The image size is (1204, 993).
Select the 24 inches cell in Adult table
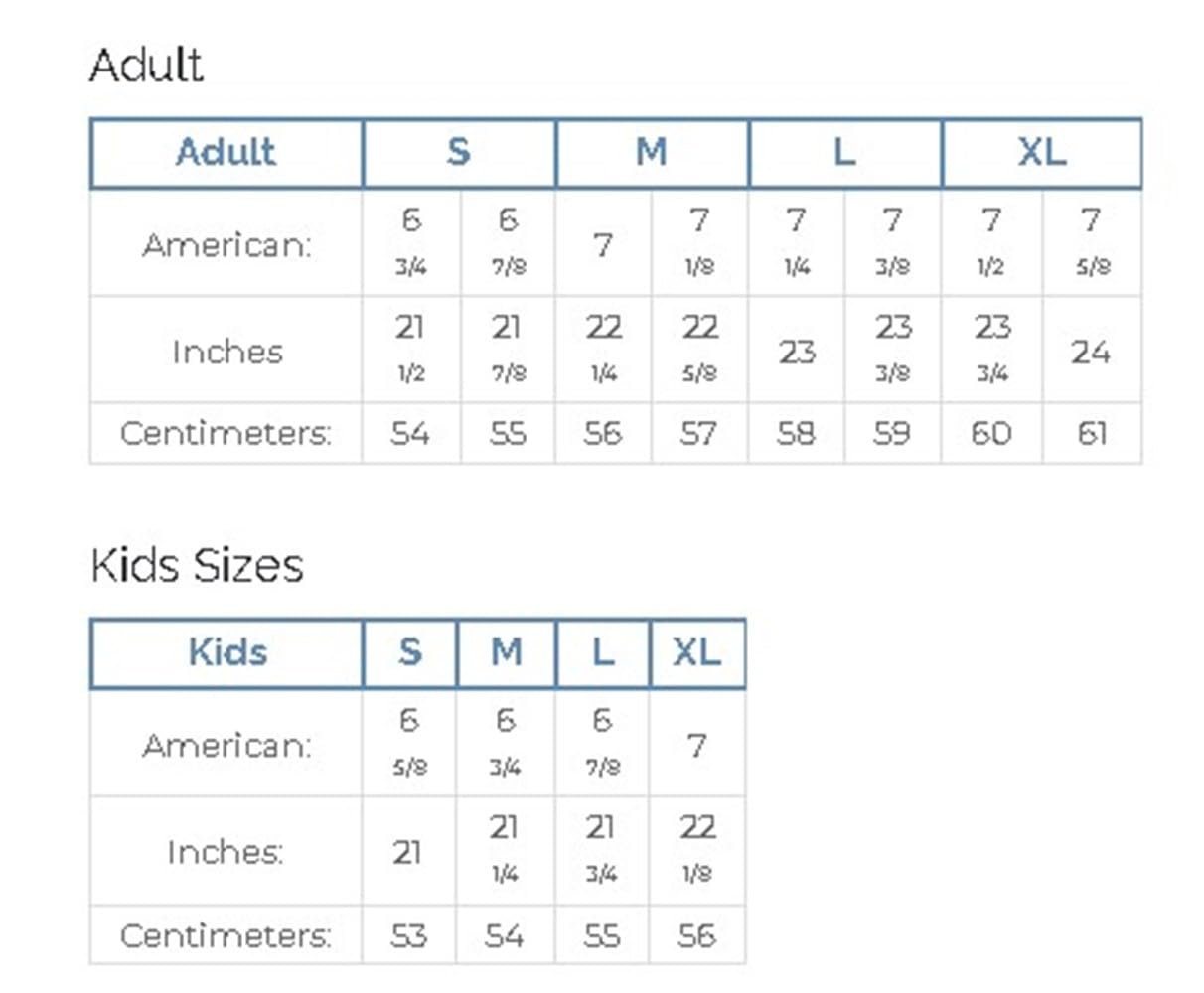1091,351
